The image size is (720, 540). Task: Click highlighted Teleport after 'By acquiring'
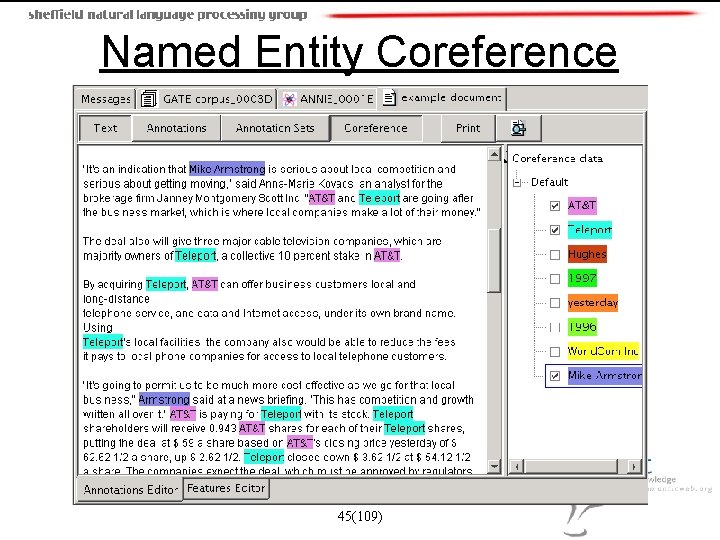(166, 284)
